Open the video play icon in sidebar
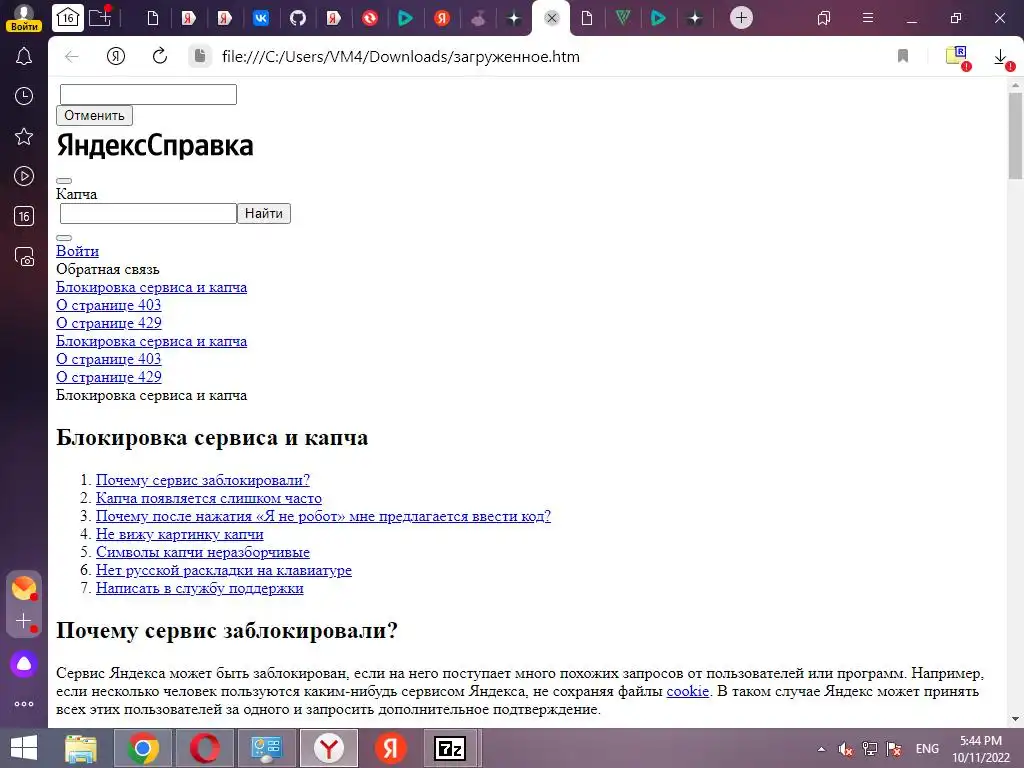 tap(24, 176)
